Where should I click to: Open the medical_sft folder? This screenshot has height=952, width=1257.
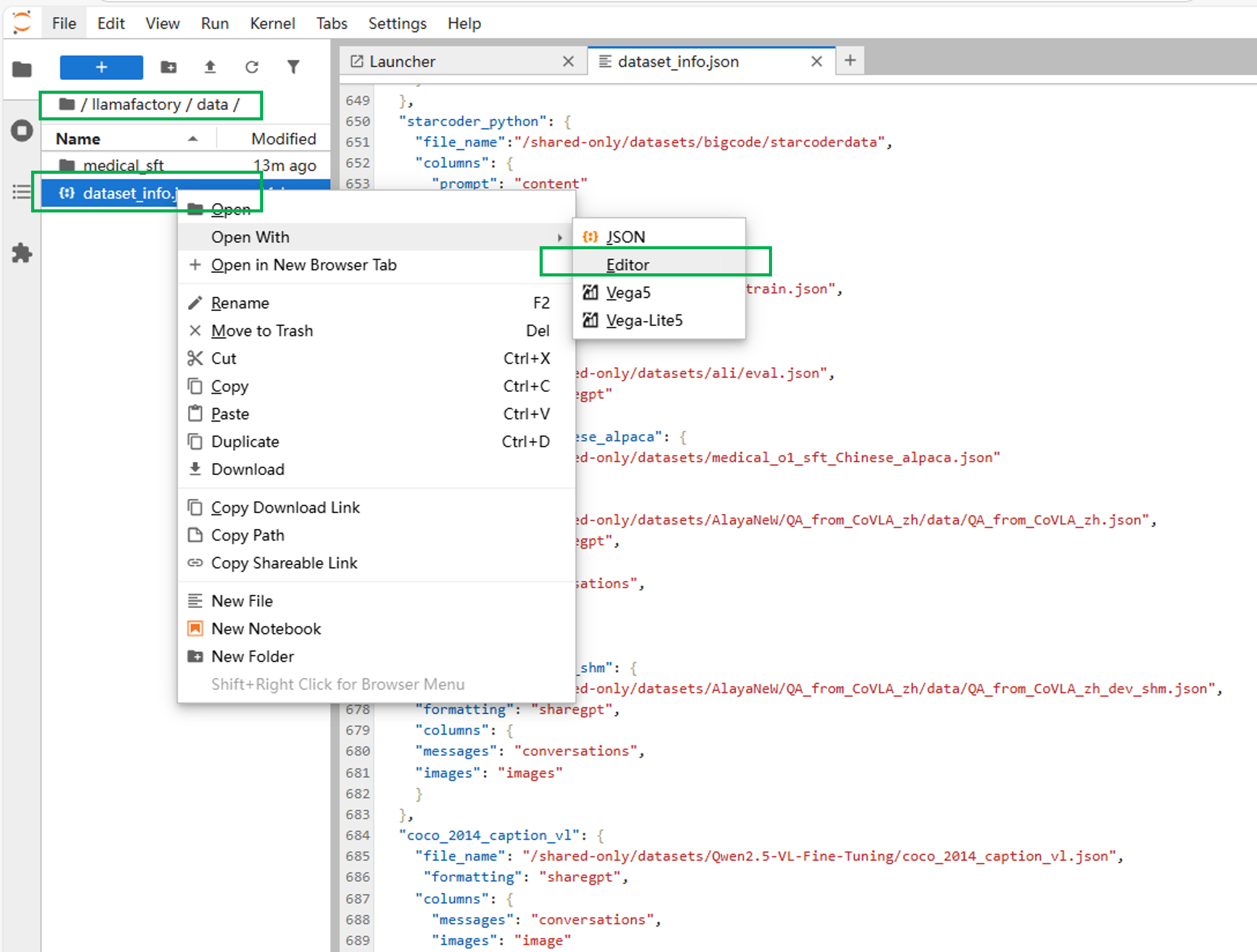pyautogui.click(x=123, y=165)
